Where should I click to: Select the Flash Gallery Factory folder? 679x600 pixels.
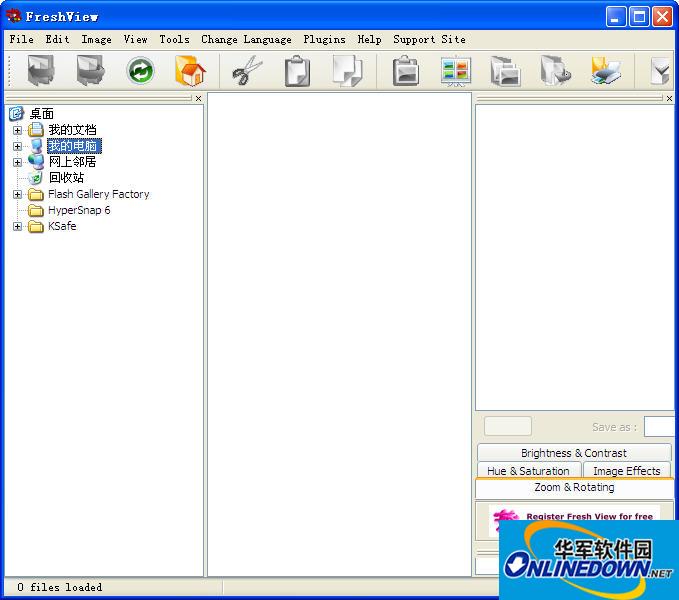click(x=99, y=194)
